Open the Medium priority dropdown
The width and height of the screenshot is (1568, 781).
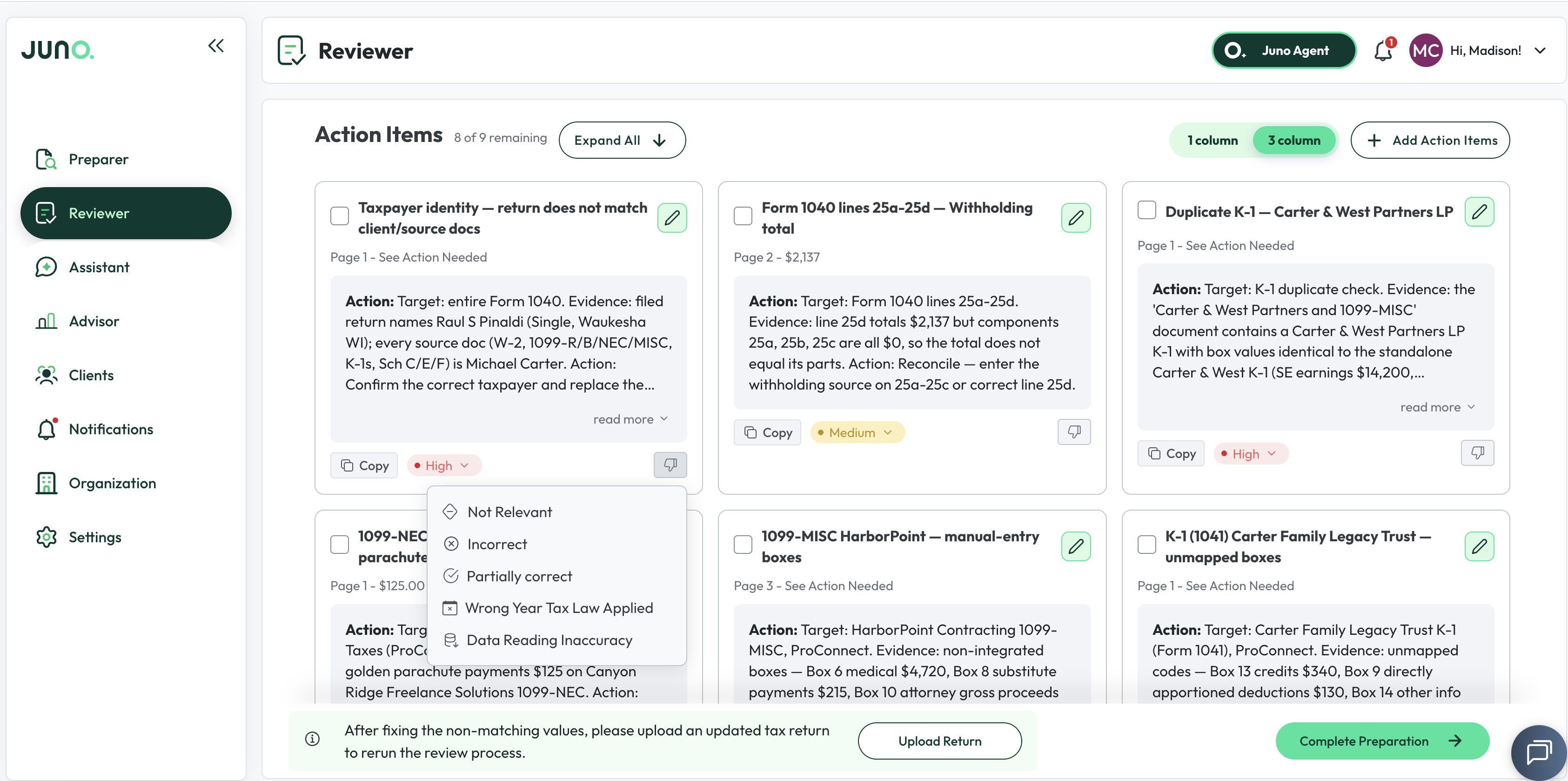pyautogui.click(x=857, y=432)
